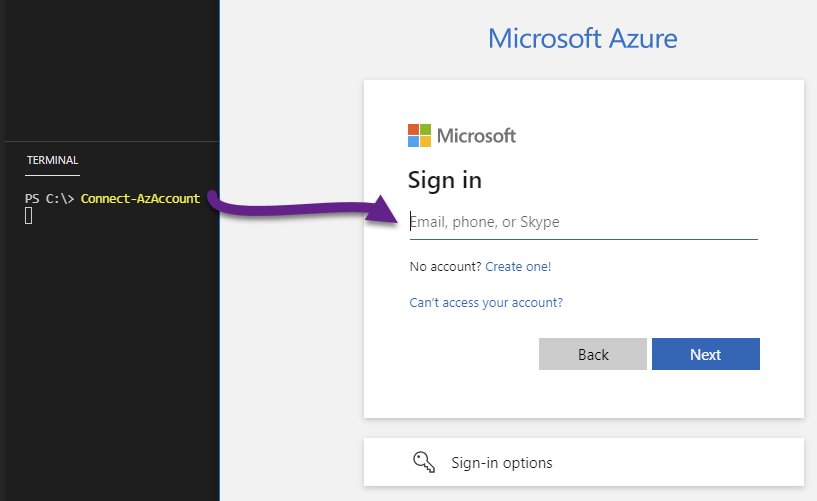Follow the Can't access your account link
The height and width of the screenshot is (501, 817).
tap(486, 303)
